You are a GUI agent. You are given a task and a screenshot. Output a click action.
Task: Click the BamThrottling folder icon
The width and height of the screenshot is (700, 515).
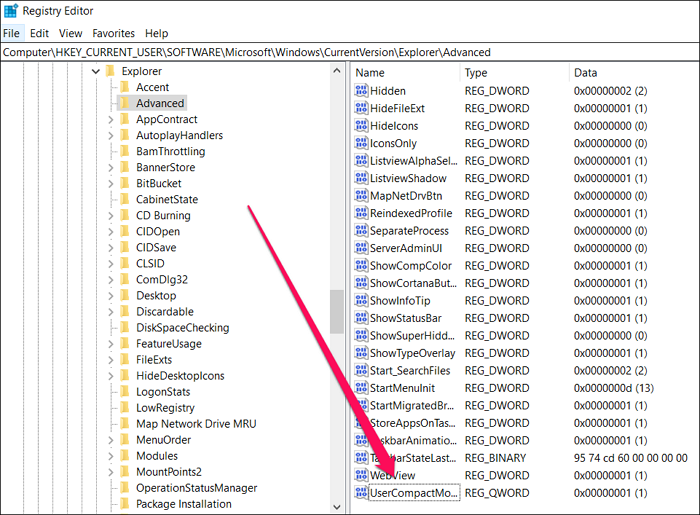point(125,151)
